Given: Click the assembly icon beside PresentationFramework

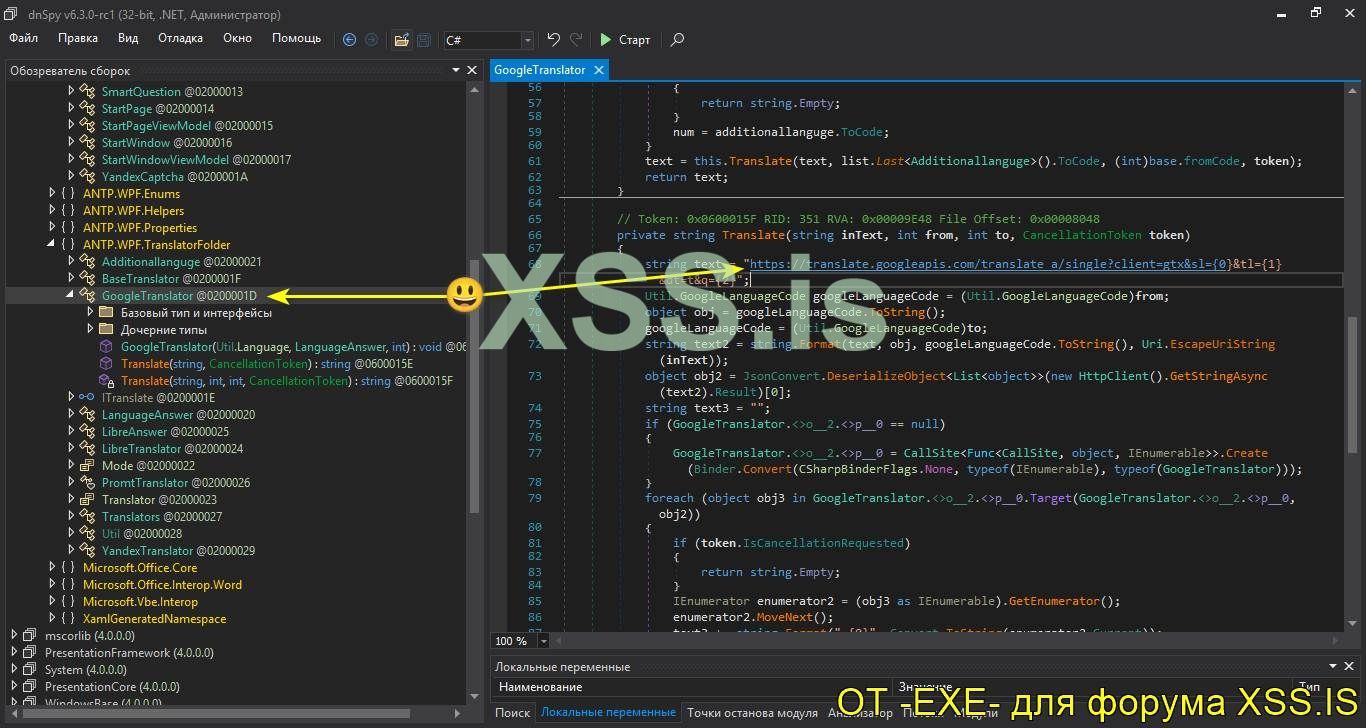Looking at the screenshot, I should coord(30,652).
